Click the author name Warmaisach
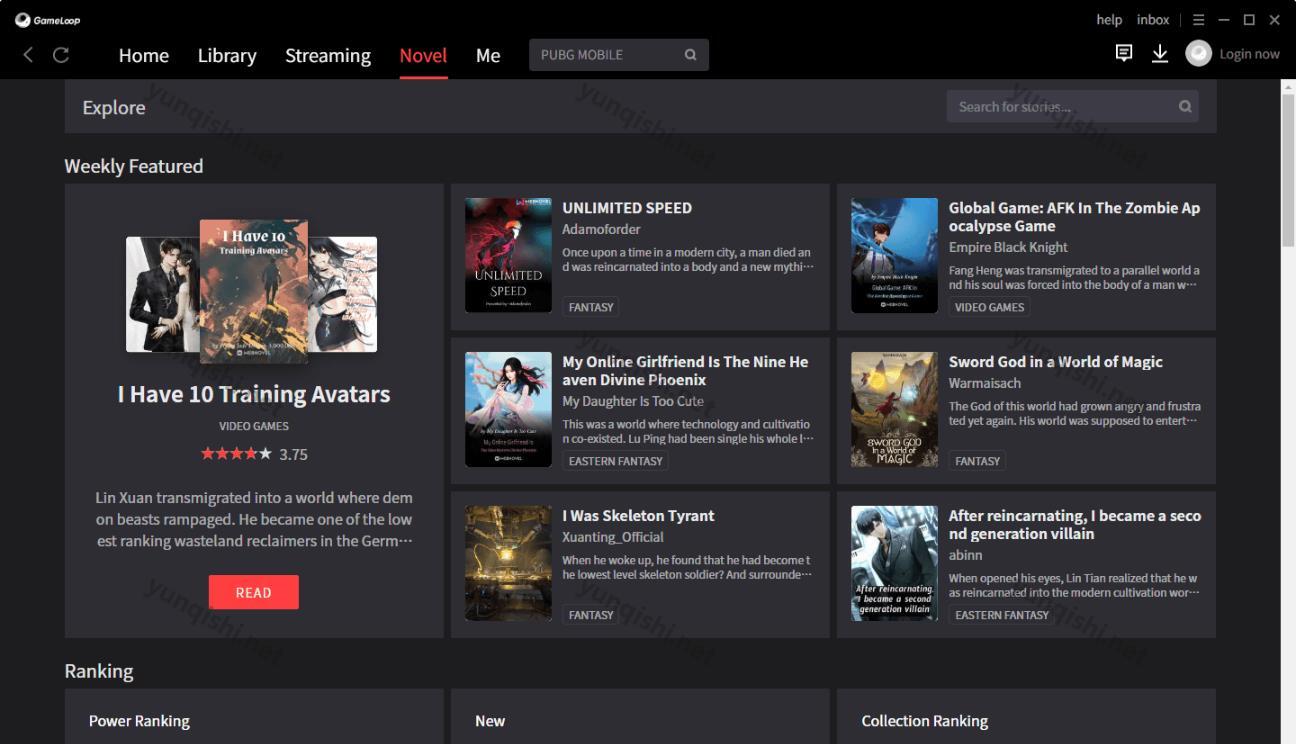 [985, 383]
